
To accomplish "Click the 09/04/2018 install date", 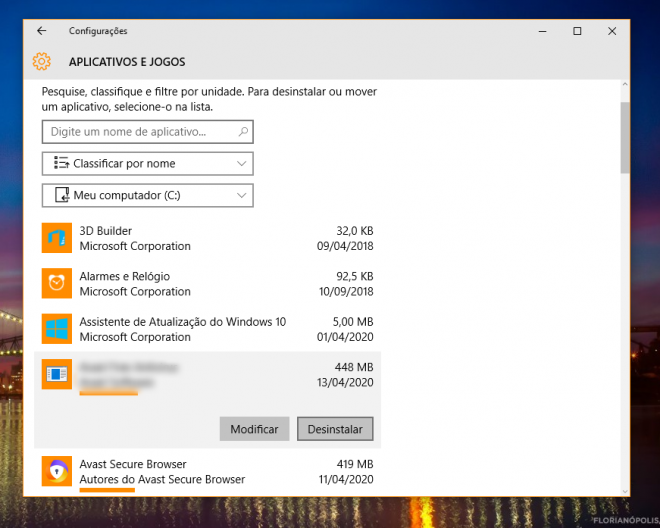I will pos(345,246).
